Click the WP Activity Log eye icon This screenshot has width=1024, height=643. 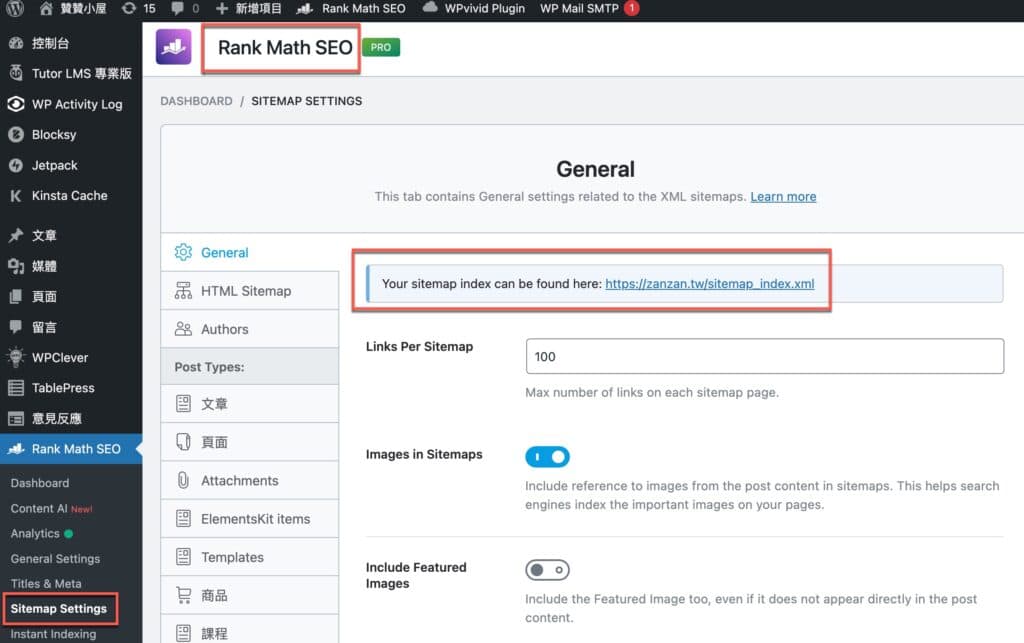pos(16,104)
